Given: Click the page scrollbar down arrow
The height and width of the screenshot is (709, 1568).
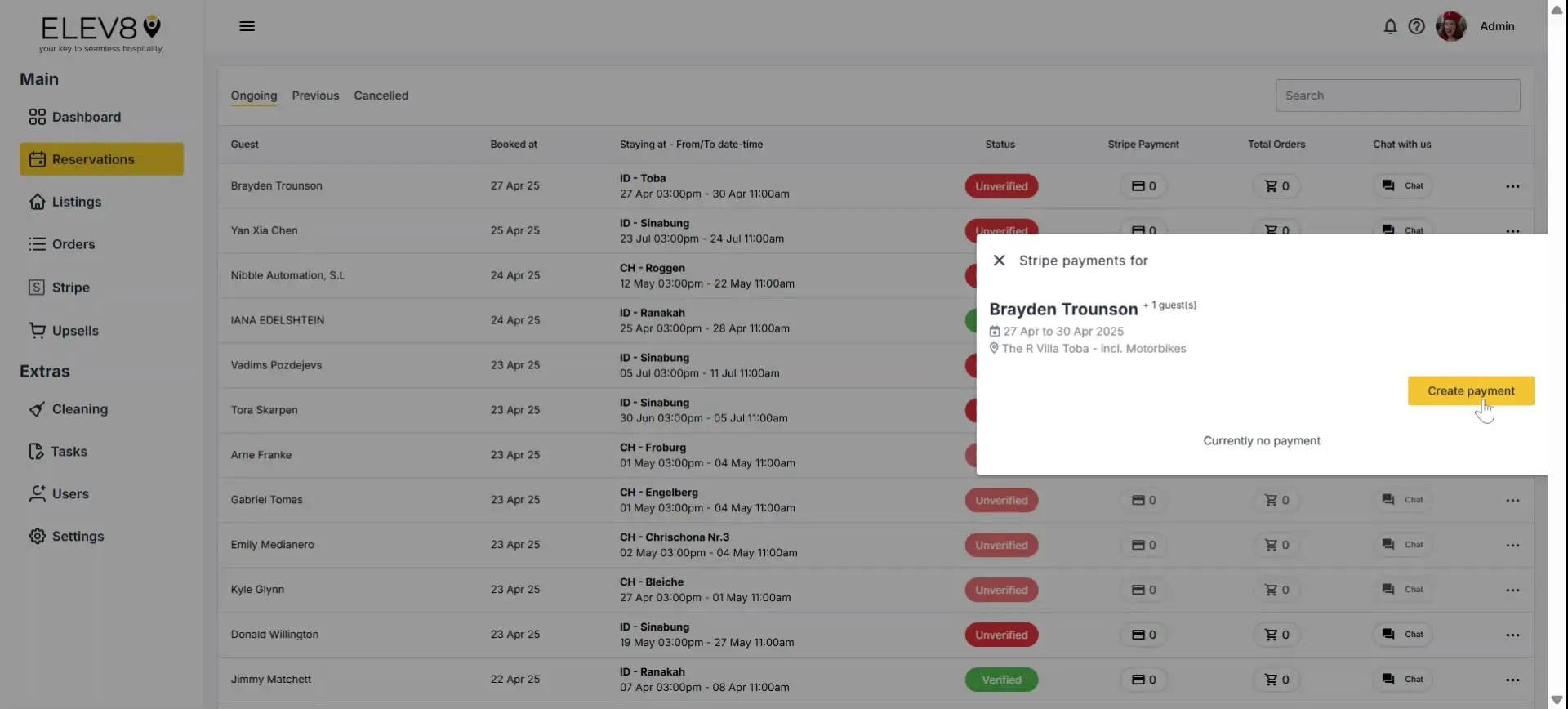Looking at the screenshot, I should point(1557,700).
